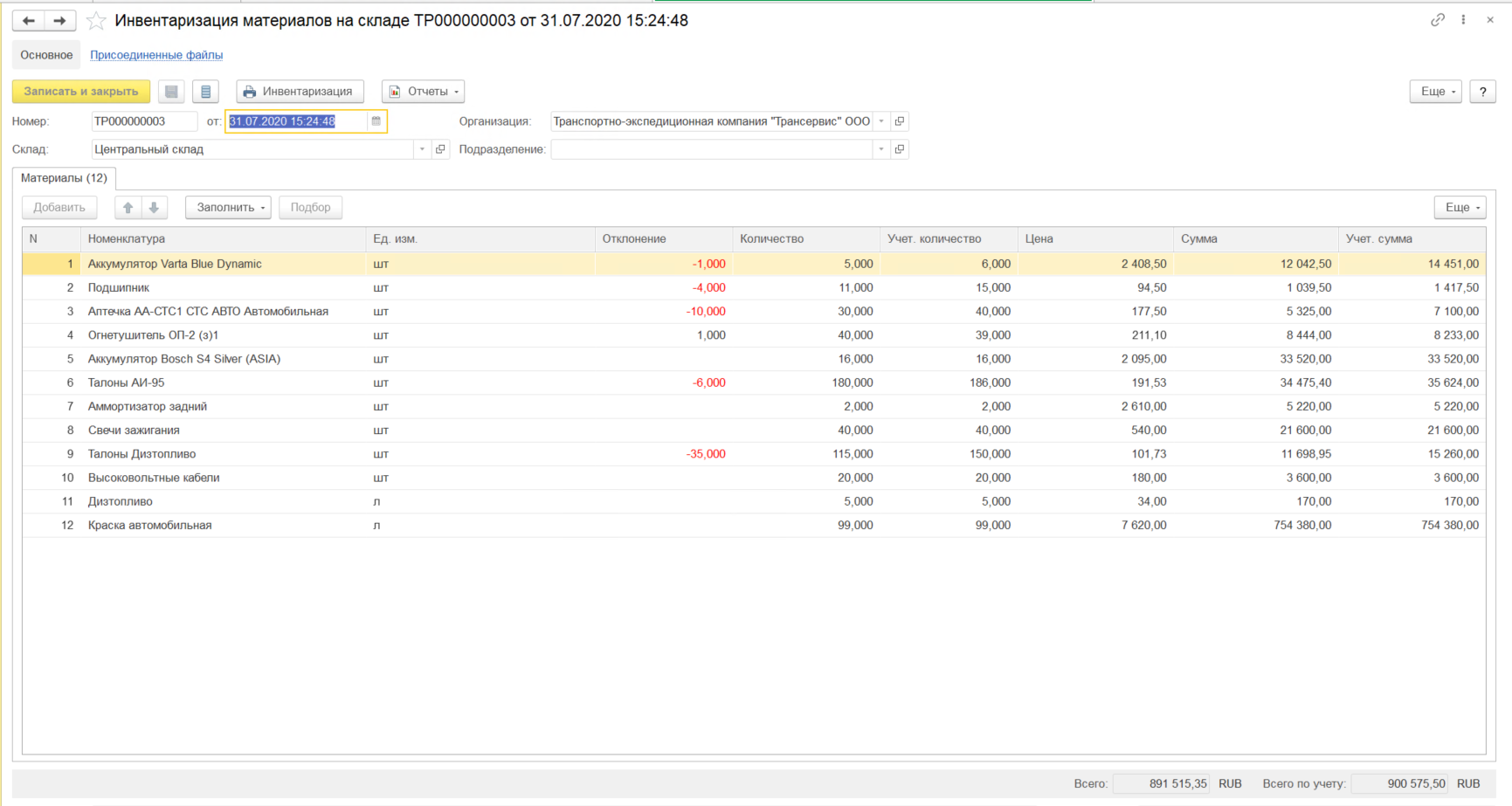
Task: Expand the Организация dropdown list
Action: pos(881,121)
